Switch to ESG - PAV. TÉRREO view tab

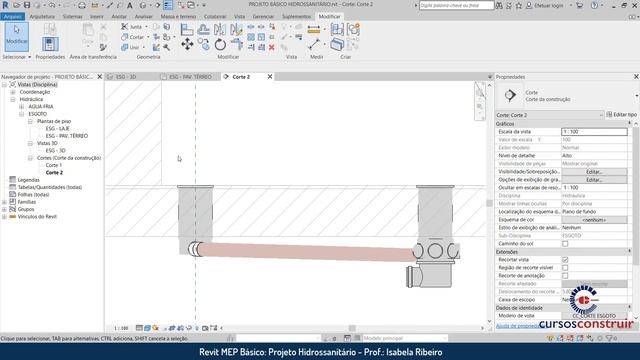tap(190, 77)
